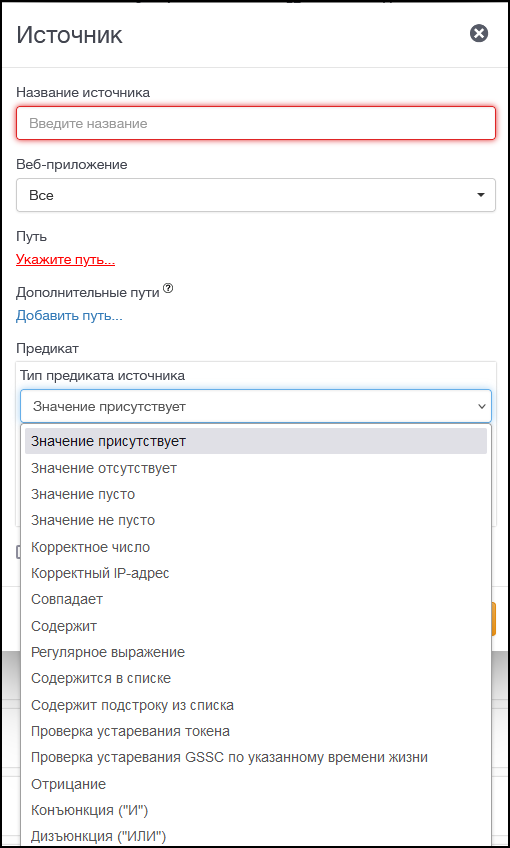Click the Укажите путь... link
The width and height of the screenshot is (510, 848).
point(65,260)
